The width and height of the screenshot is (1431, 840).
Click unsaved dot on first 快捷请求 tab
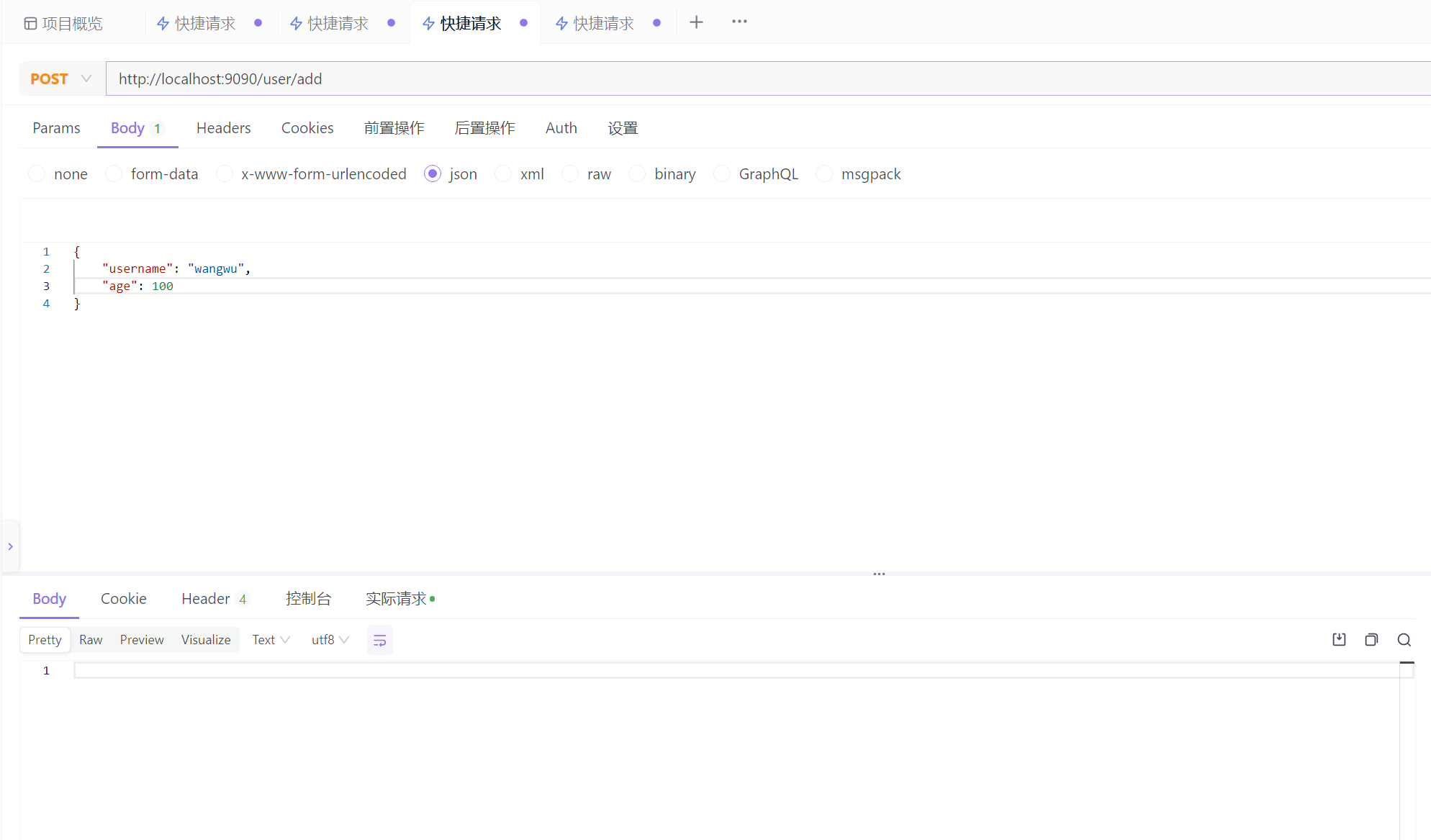click(x=258, y=23)
